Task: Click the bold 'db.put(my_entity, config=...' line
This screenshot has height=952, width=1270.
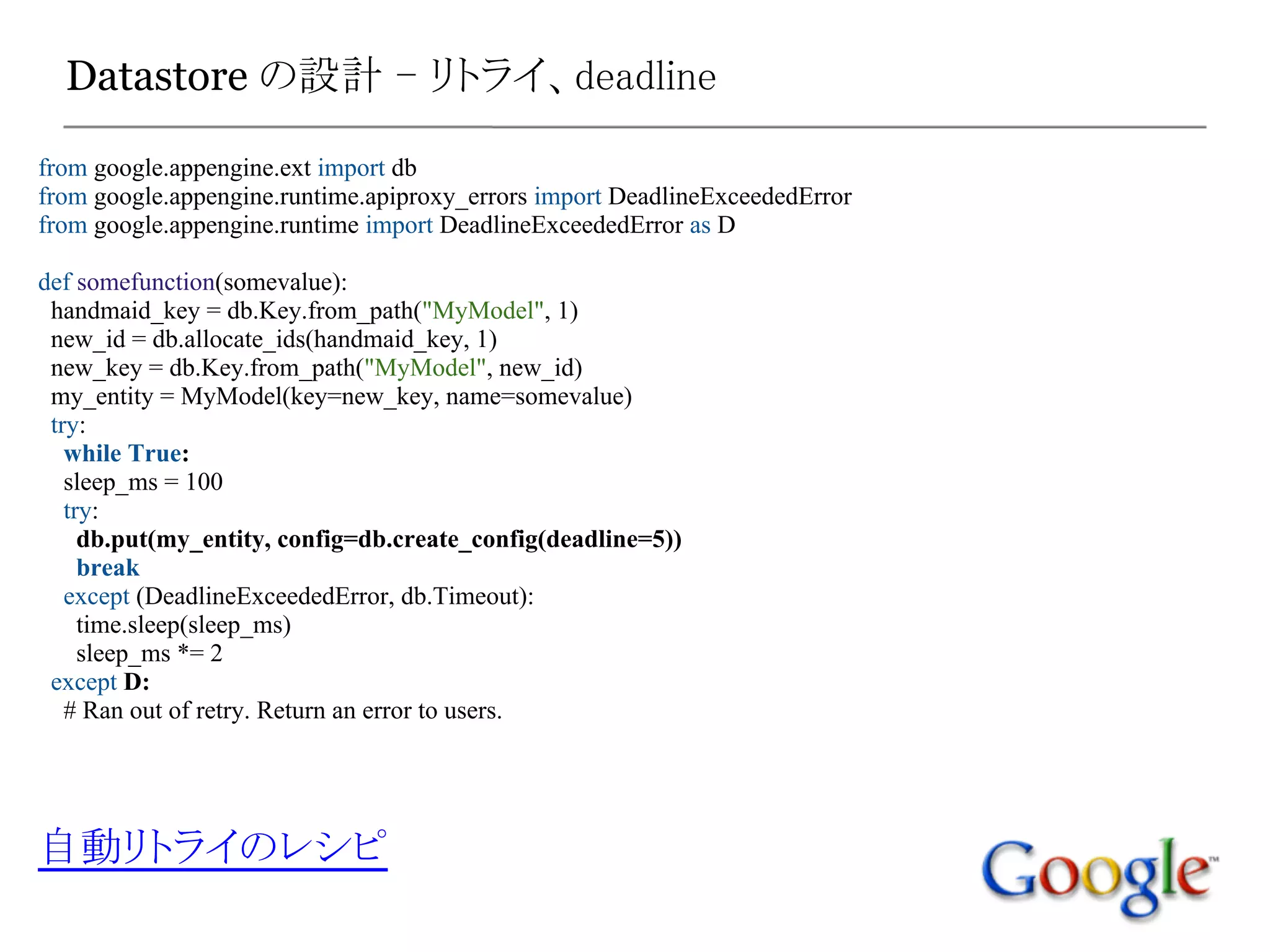Action: (379, 539)
